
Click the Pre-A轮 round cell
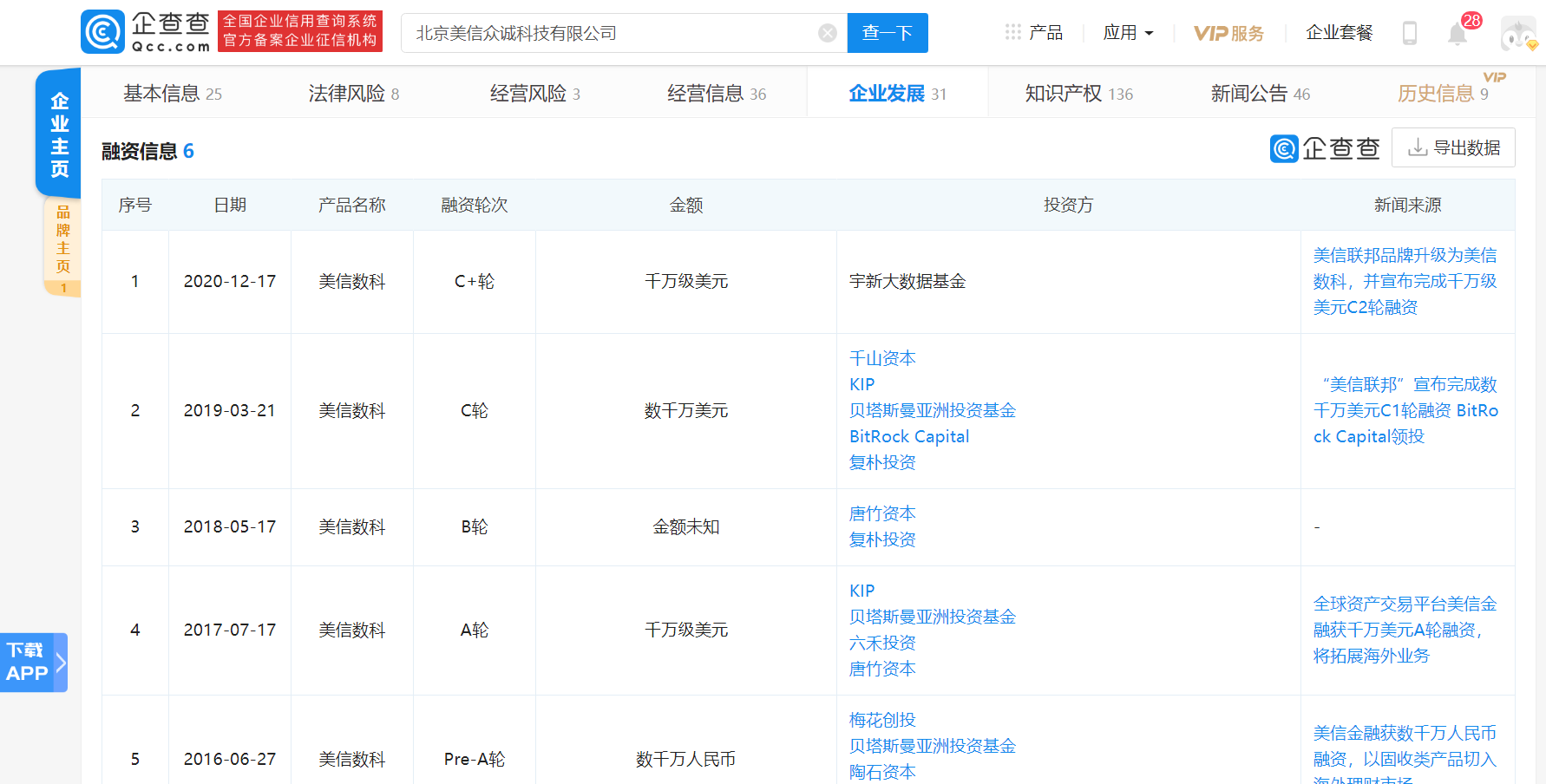coord(475,759)
